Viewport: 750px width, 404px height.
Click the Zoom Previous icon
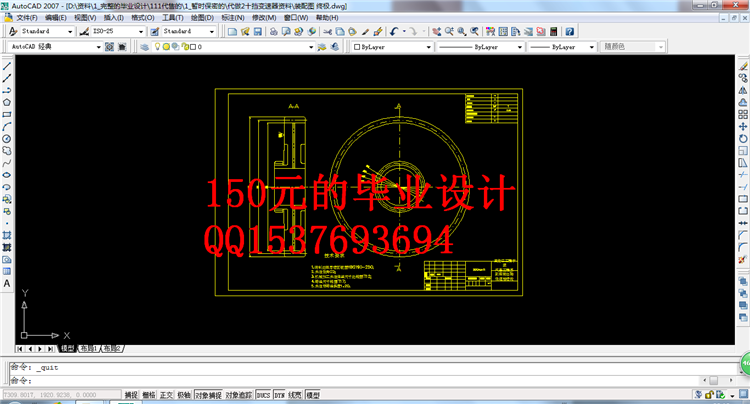click(x=474, y=32)
